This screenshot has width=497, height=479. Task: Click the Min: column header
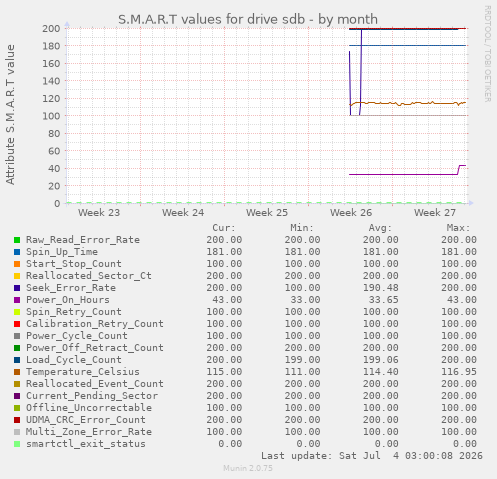(302, 228)
